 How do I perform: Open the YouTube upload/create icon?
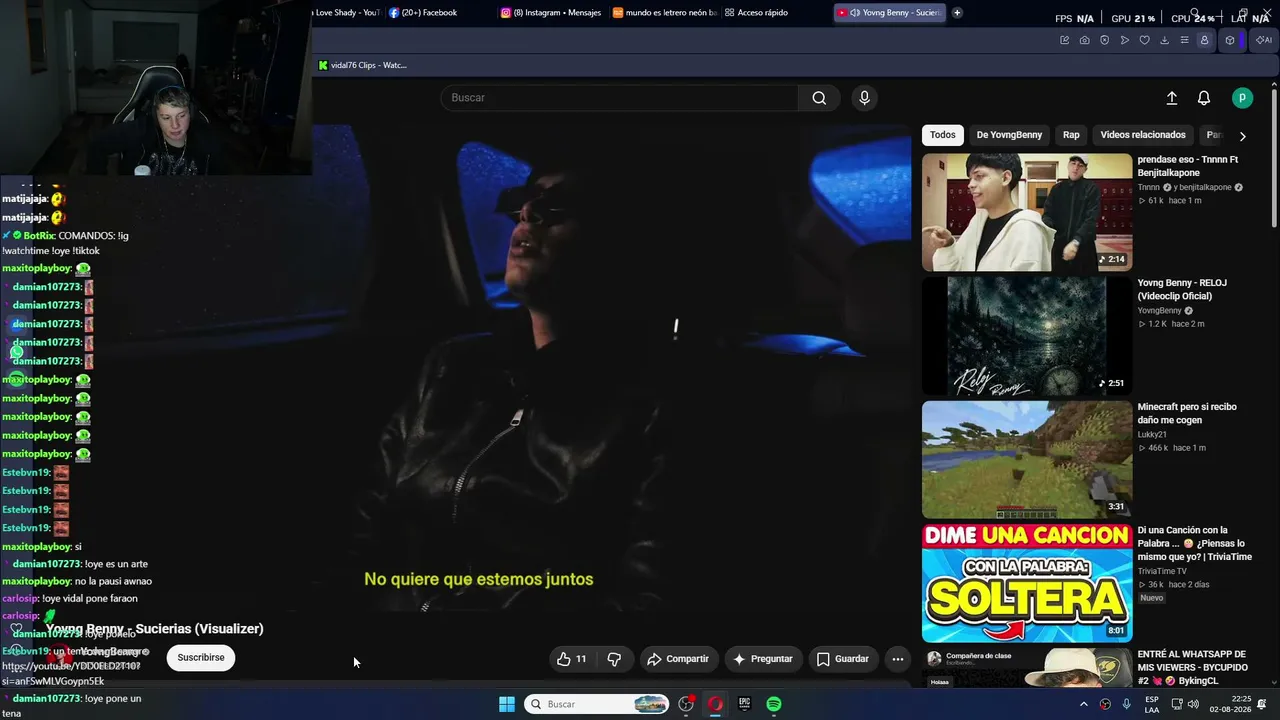pyautogui.click(x=1172, y=98)
